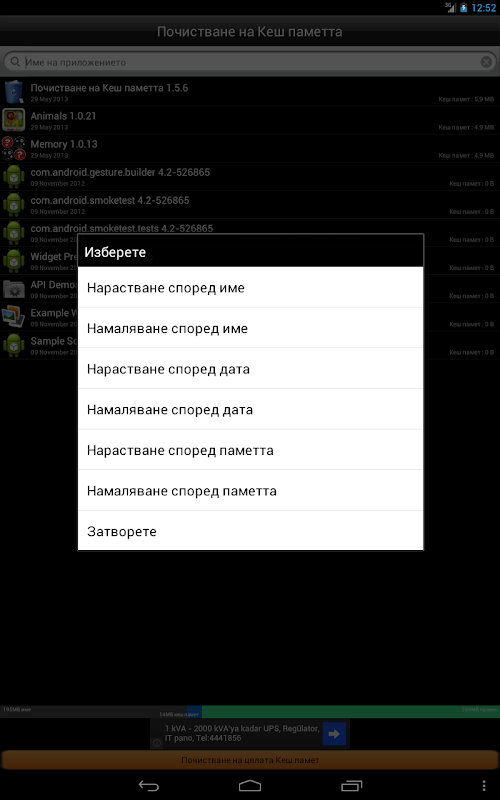
Task: Select "Намаляване според дата" sorting
Action: pyautogui.click(x=251, y=410)
